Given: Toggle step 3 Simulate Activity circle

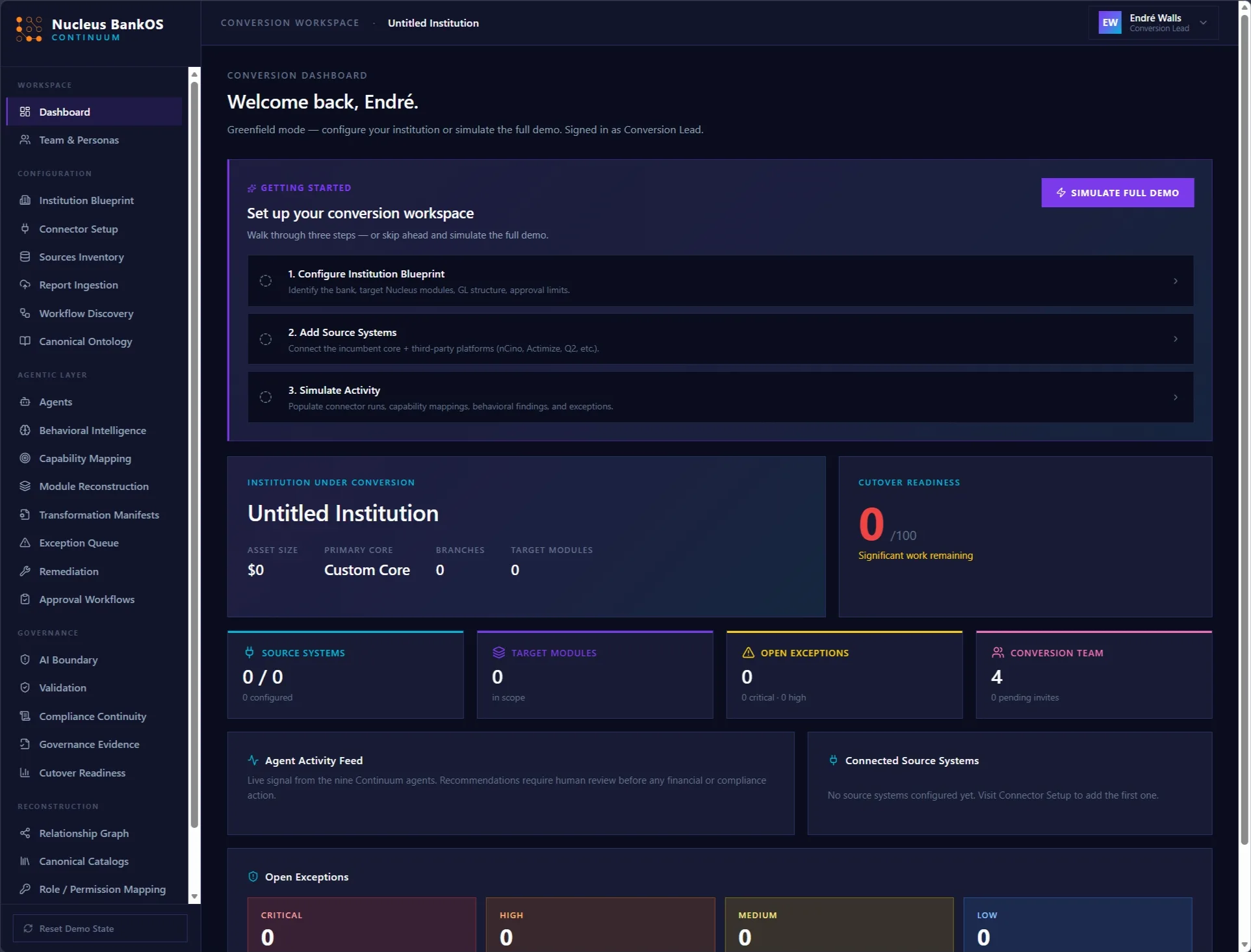Looking at the screenshot, I should 266,397.
